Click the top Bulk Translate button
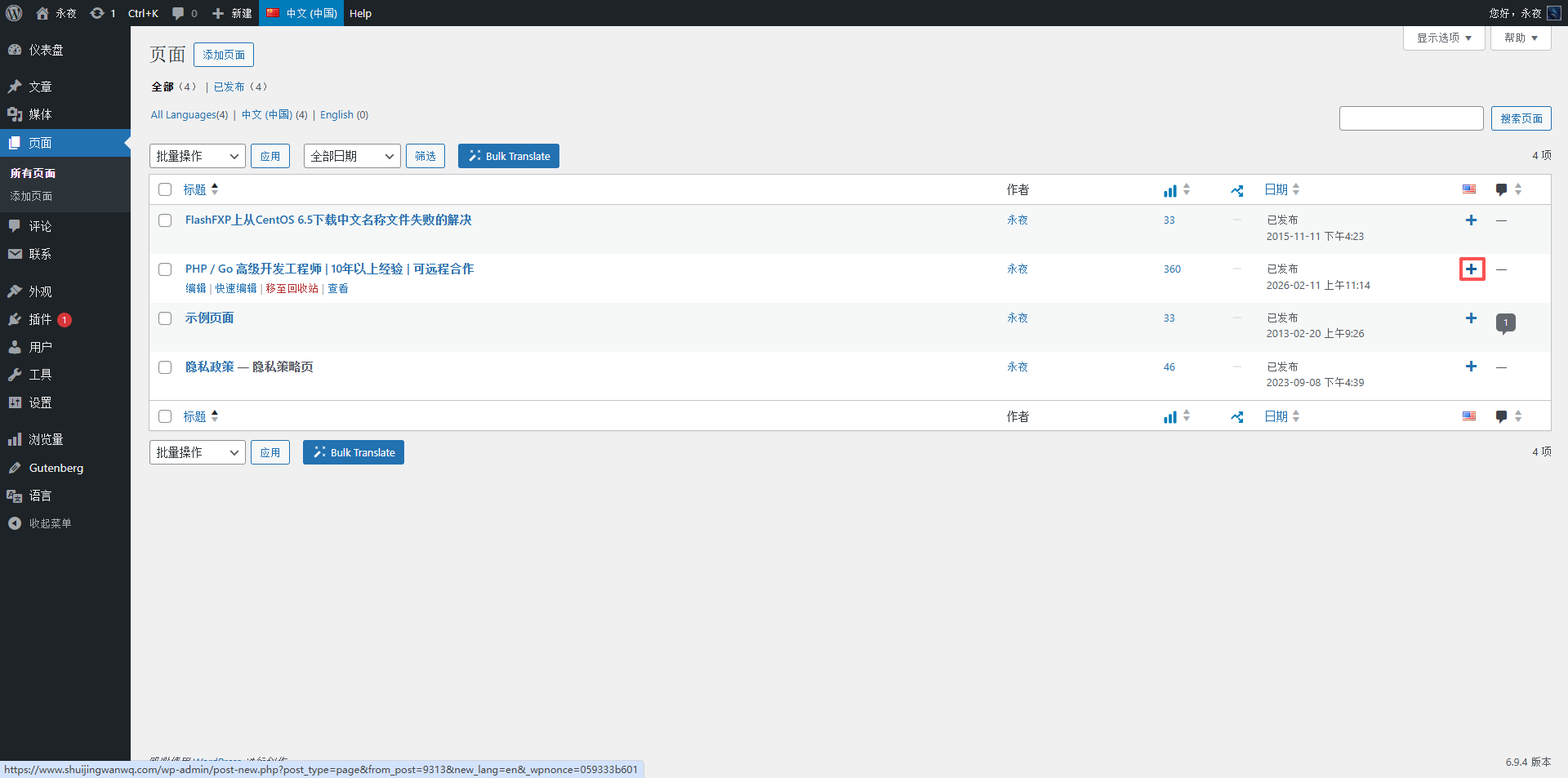The width and height of the screenshot is (1568, 778). 509,156
